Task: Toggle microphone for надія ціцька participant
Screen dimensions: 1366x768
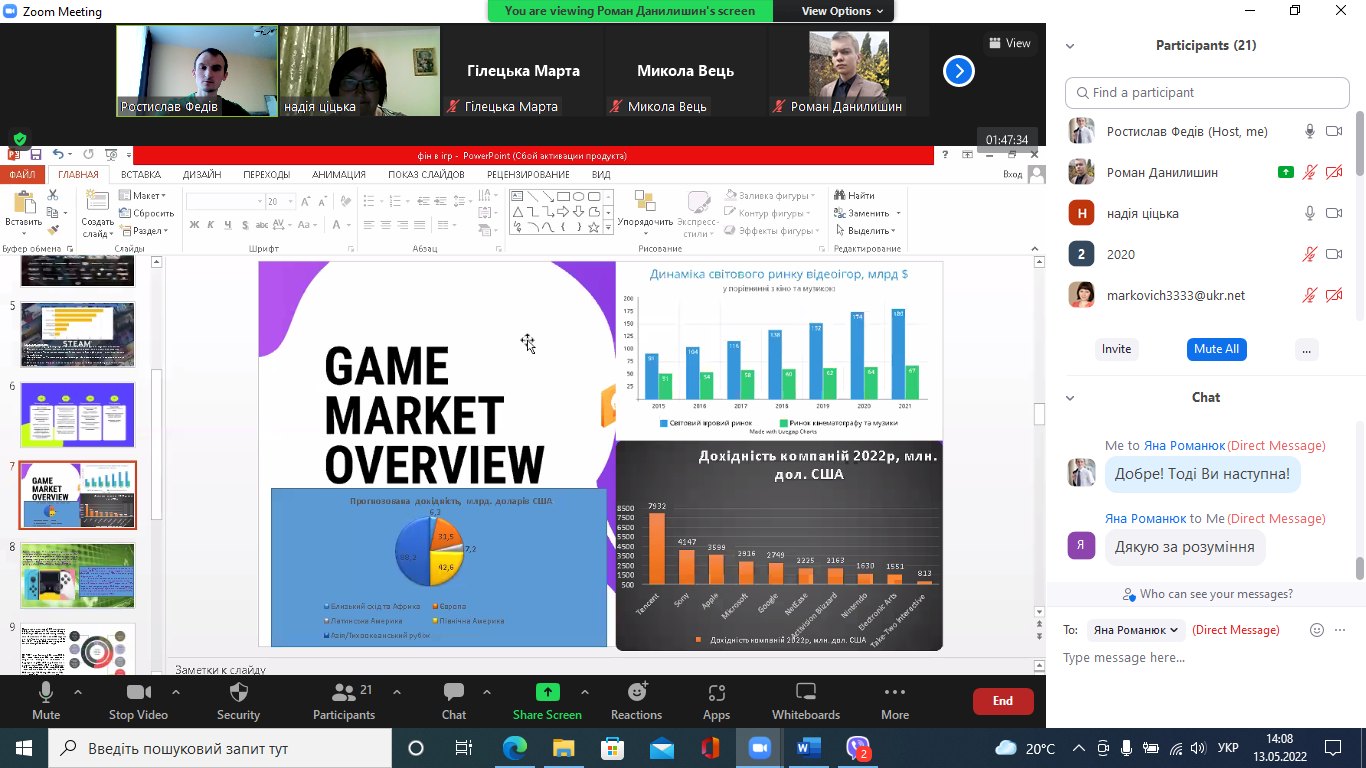Action: [x=1309, y=213]
